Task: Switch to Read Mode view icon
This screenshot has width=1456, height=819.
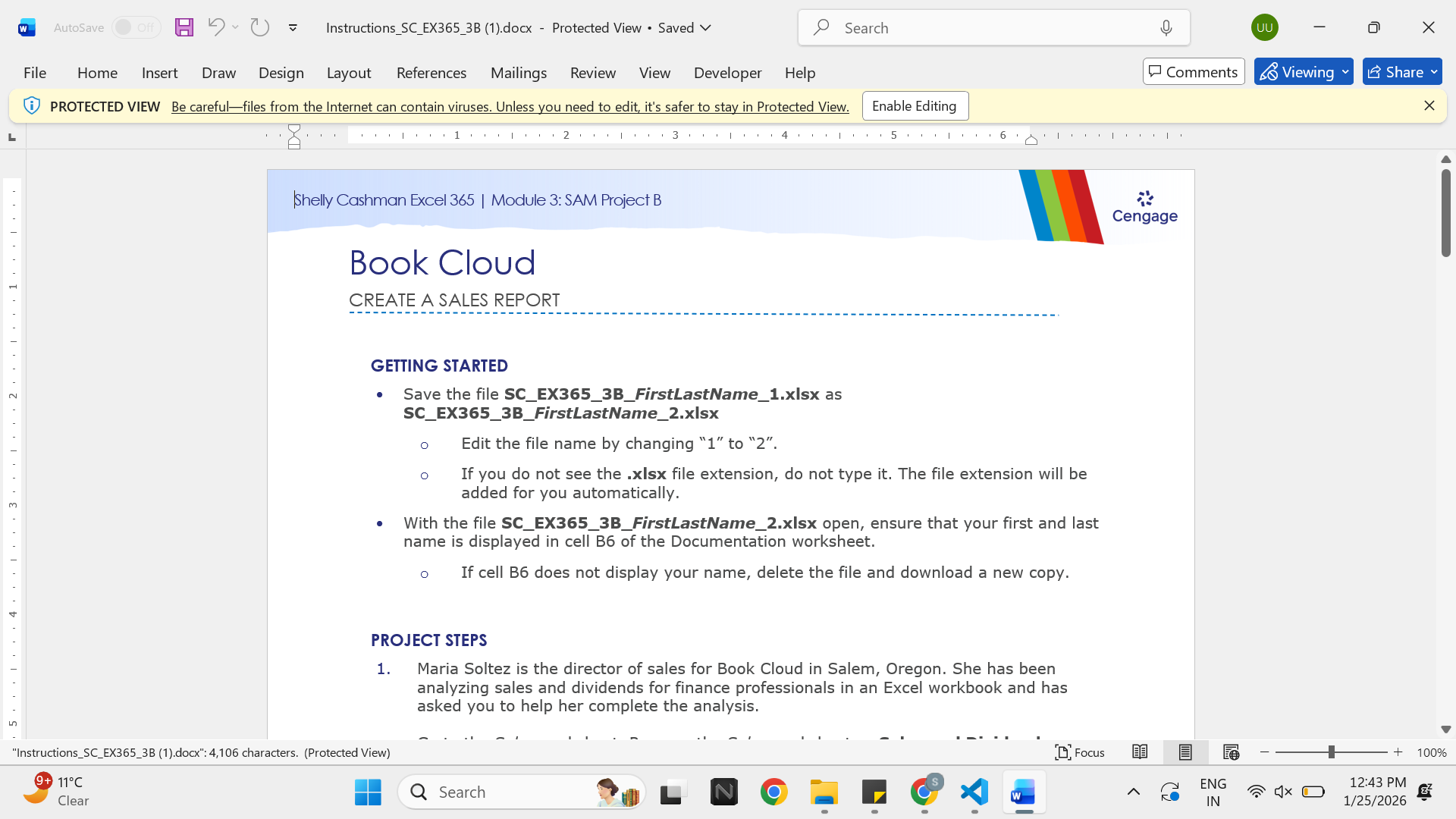Action: (1140, 752)
